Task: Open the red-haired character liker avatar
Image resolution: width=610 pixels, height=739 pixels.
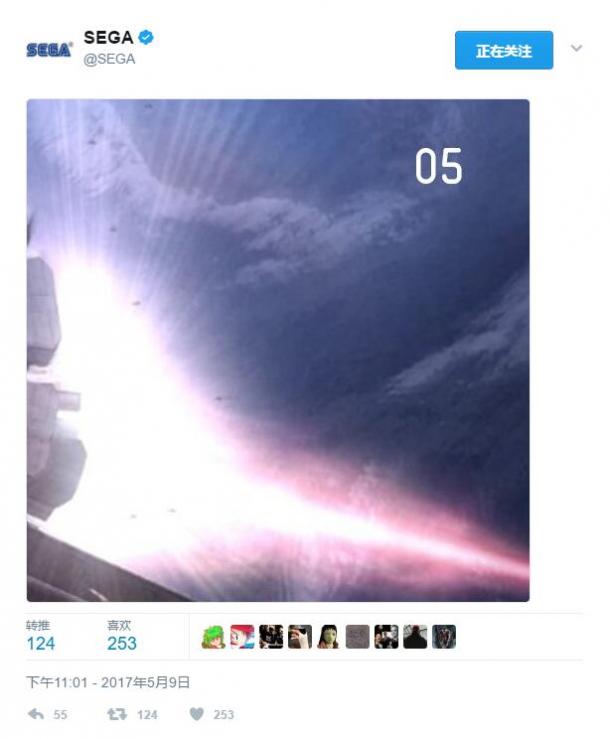Action: tap(242, 637)
